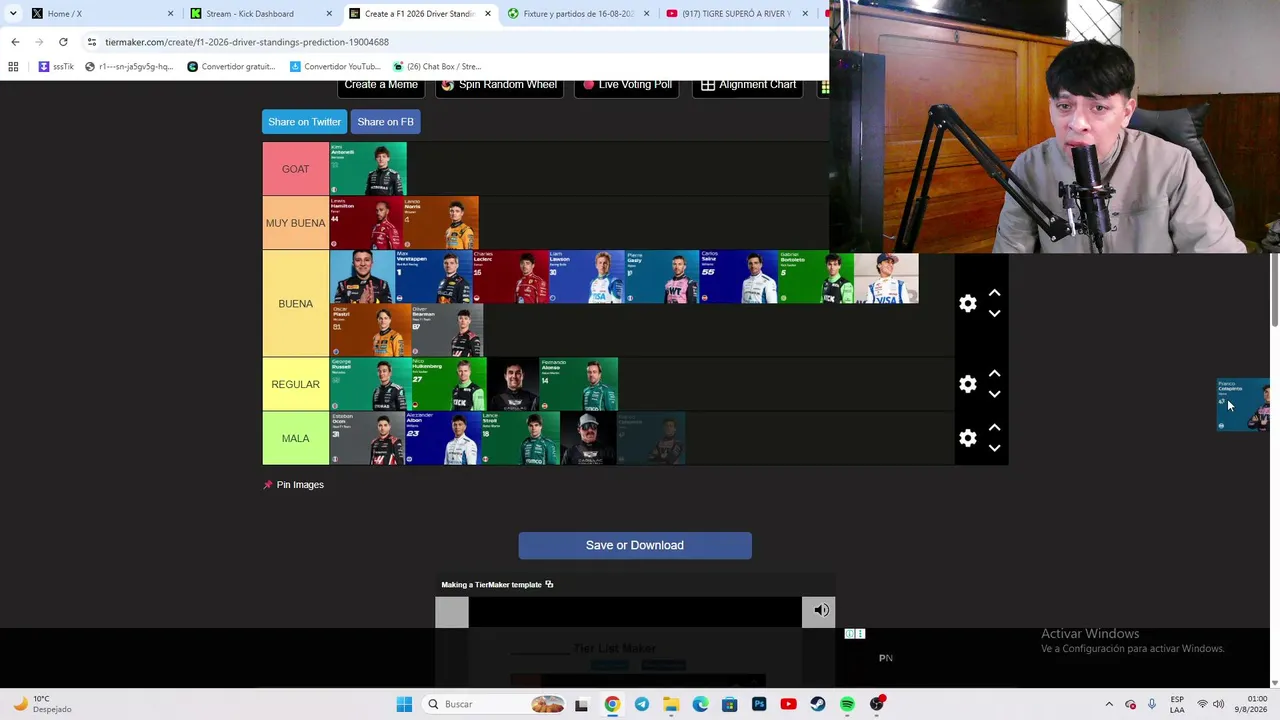Screen dimensions: 1280x720
Task: Select Oliver Bearman driver card
Action: 447,330
